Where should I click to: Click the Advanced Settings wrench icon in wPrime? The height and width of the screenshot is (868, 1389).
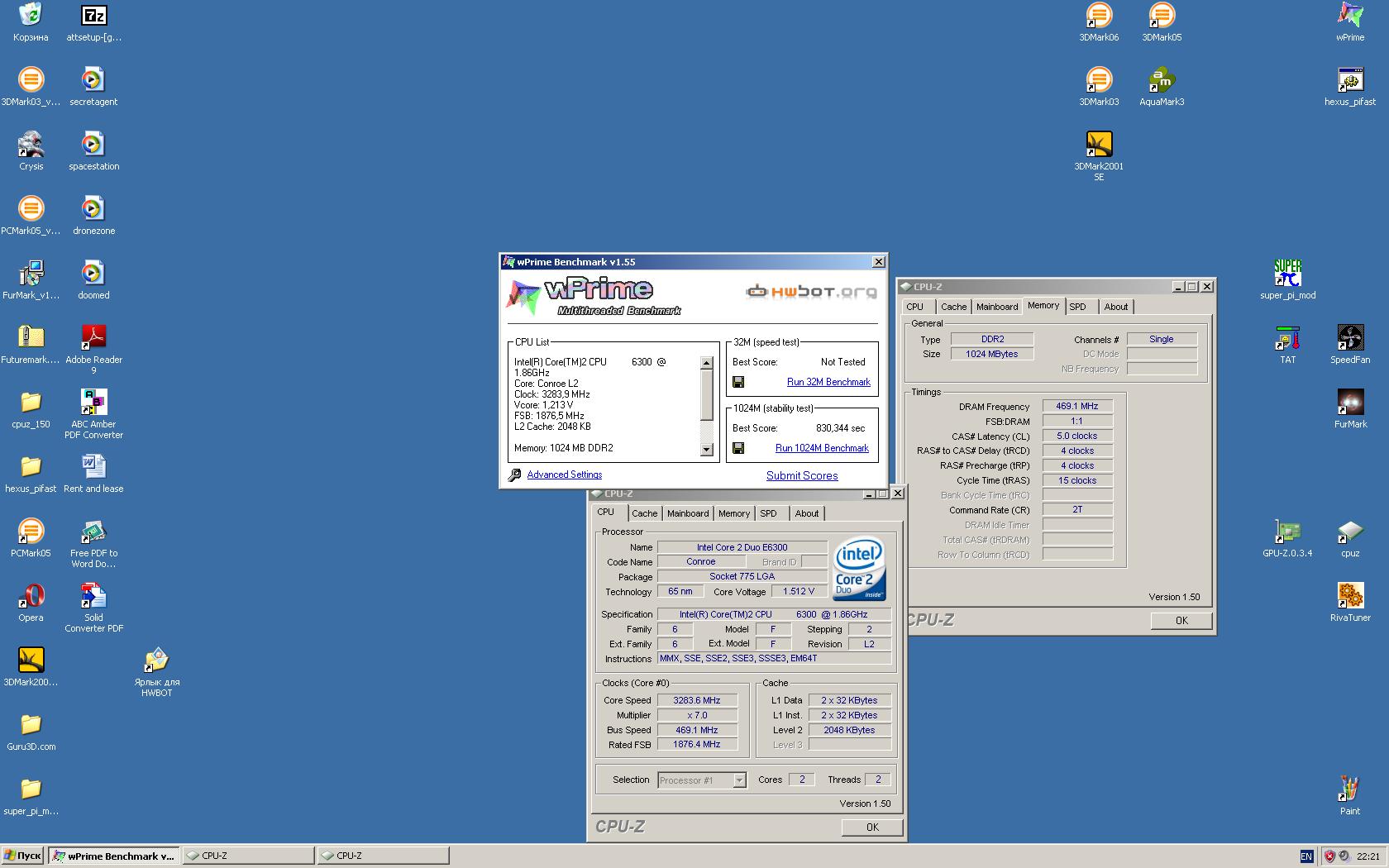514,475
